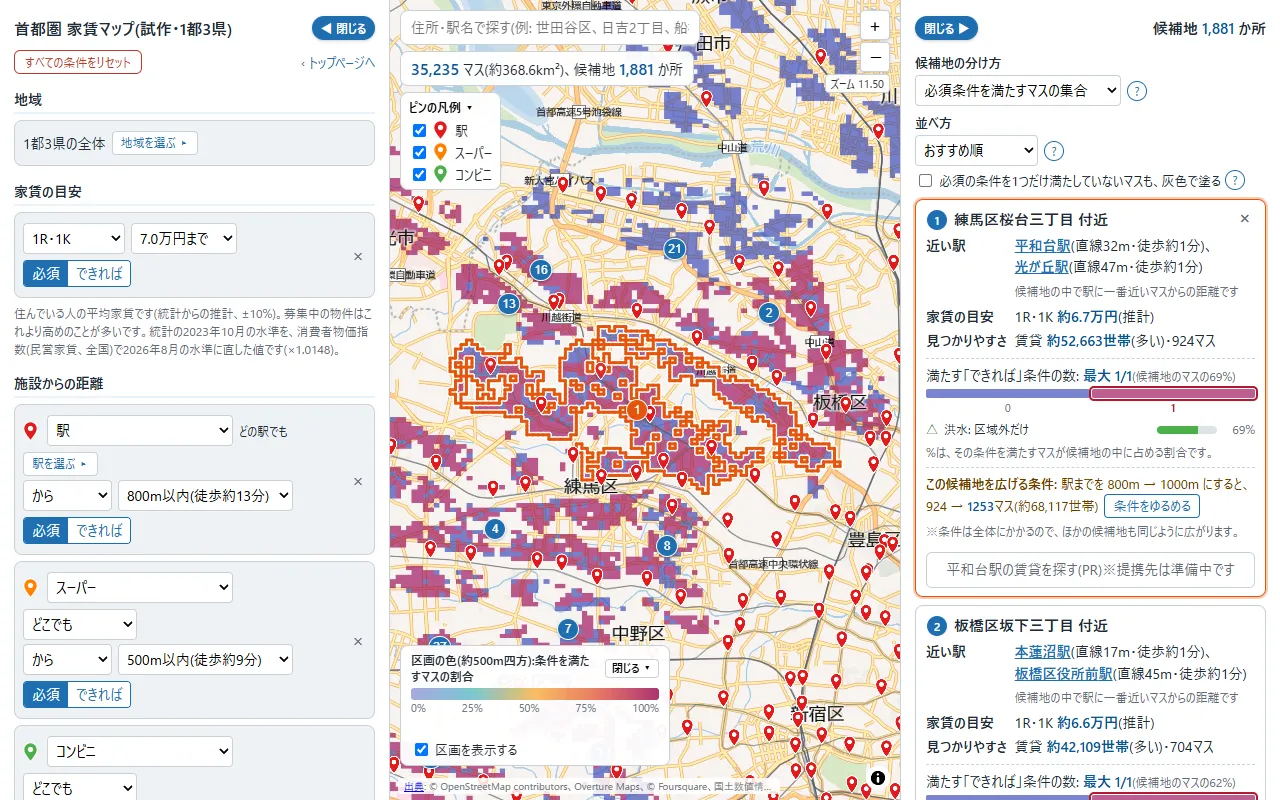Click orange marker 1 on the map

pyautogui.click(x=636, y=409)
